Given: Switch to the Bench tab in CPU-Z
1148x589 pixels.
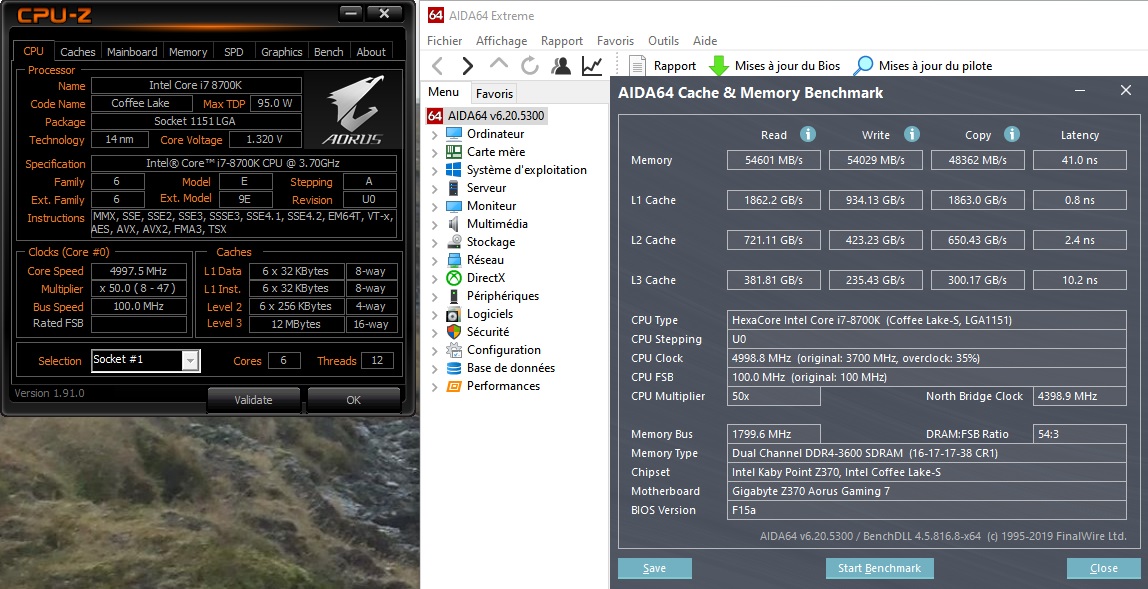Looking at the screenshot, I should click(x=329, y=52).
